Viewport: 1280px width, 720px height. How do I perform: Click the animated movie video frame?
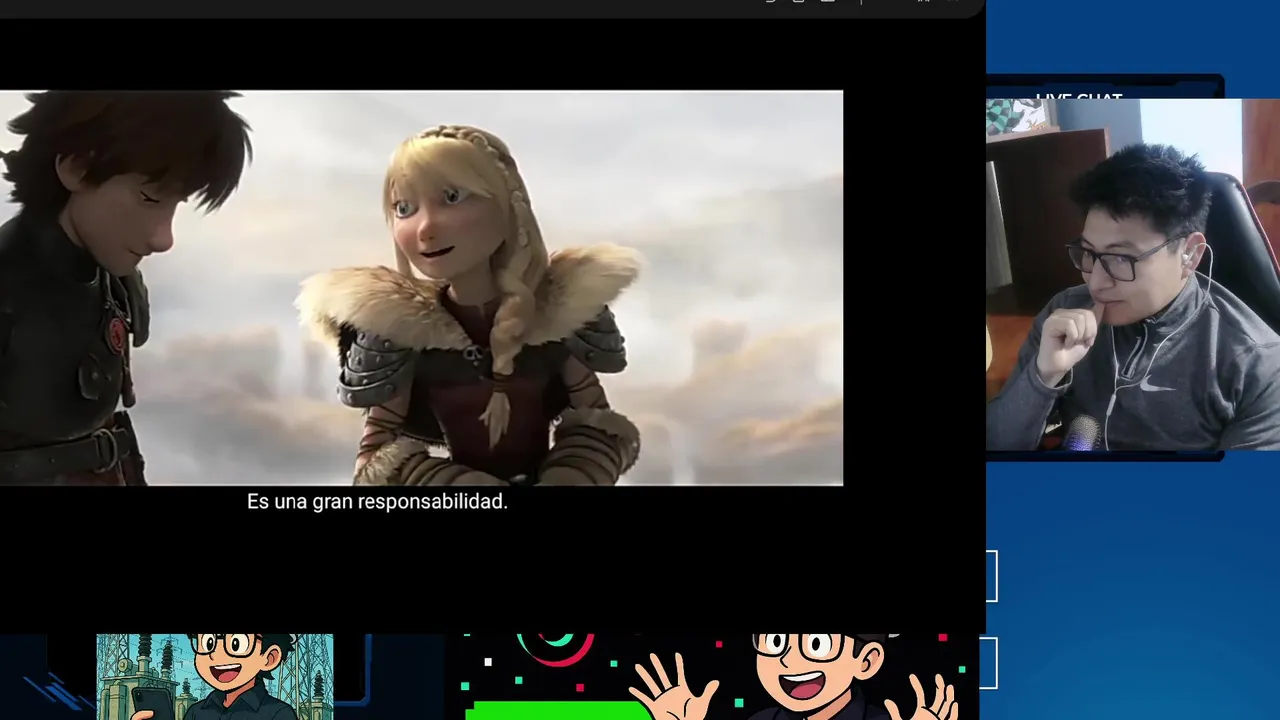[x=421, y=288]
